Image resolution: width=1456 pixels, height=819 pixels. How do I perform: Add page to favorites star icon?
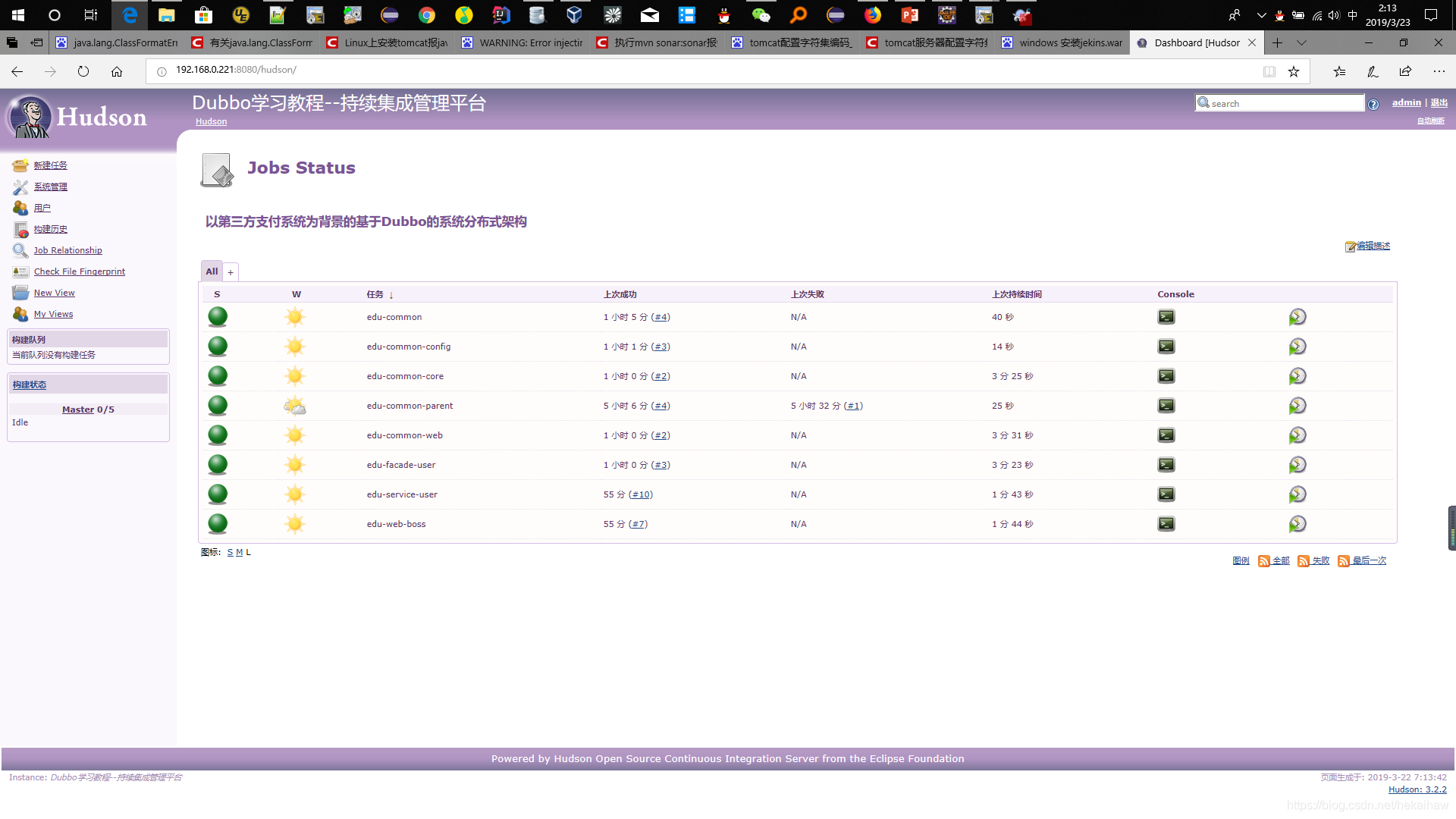(1294, 71)
